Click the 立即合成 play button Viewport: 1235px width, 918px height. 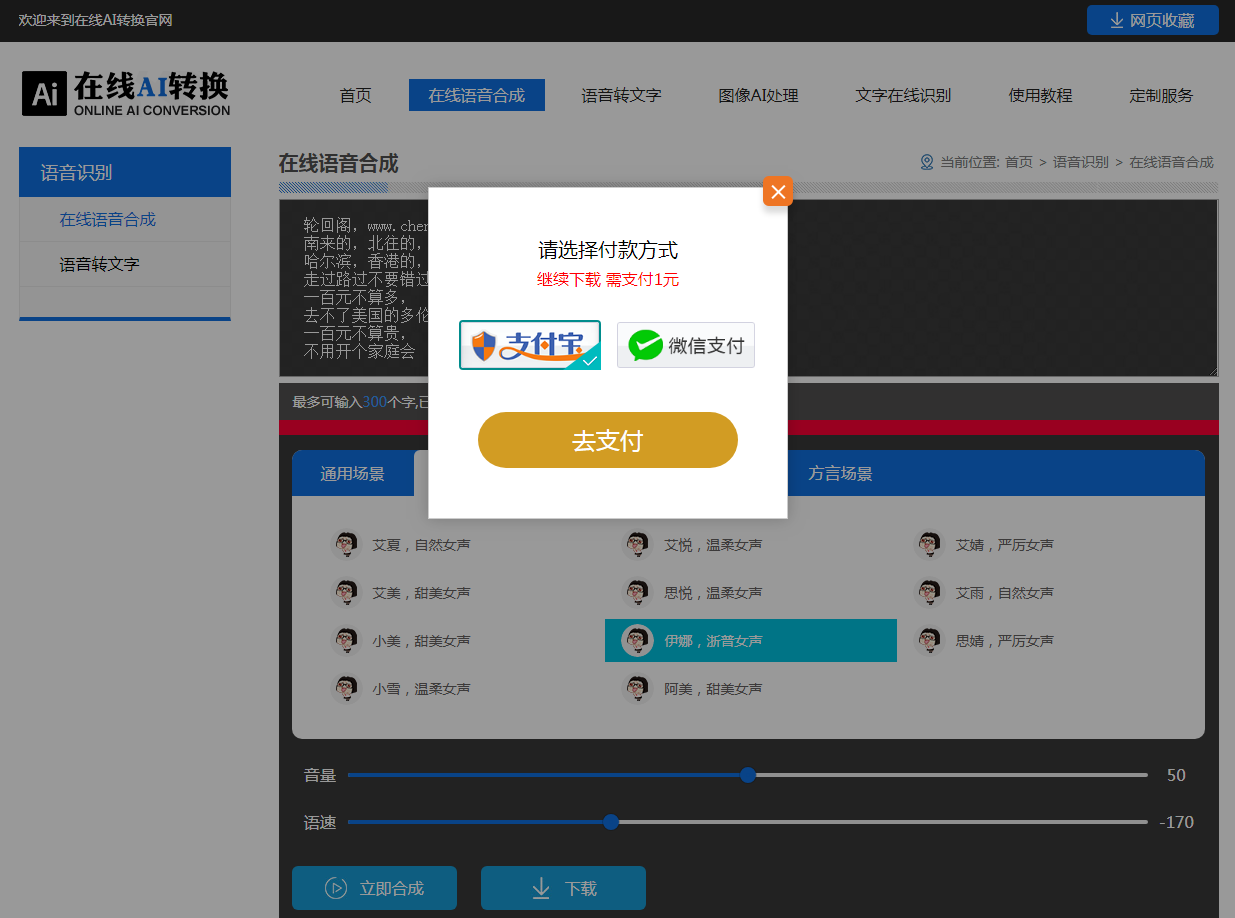pyautogui.click(x=374, y=888)
